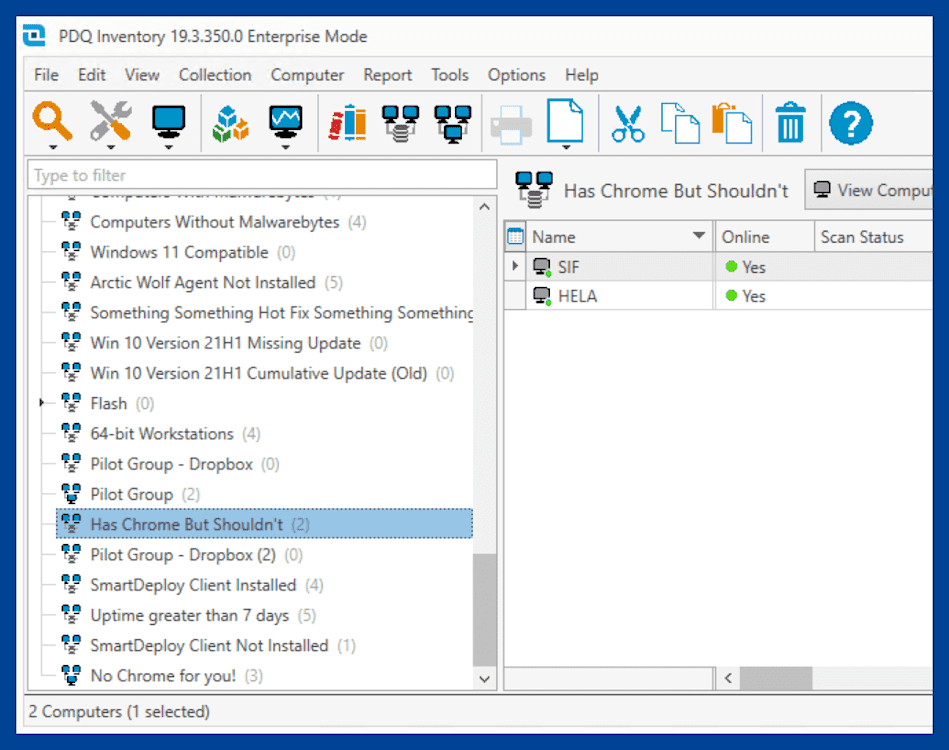Open the wrench and screwdriver Tools icon
This screenshot has width=949, height=750.
tap(110, 121)
